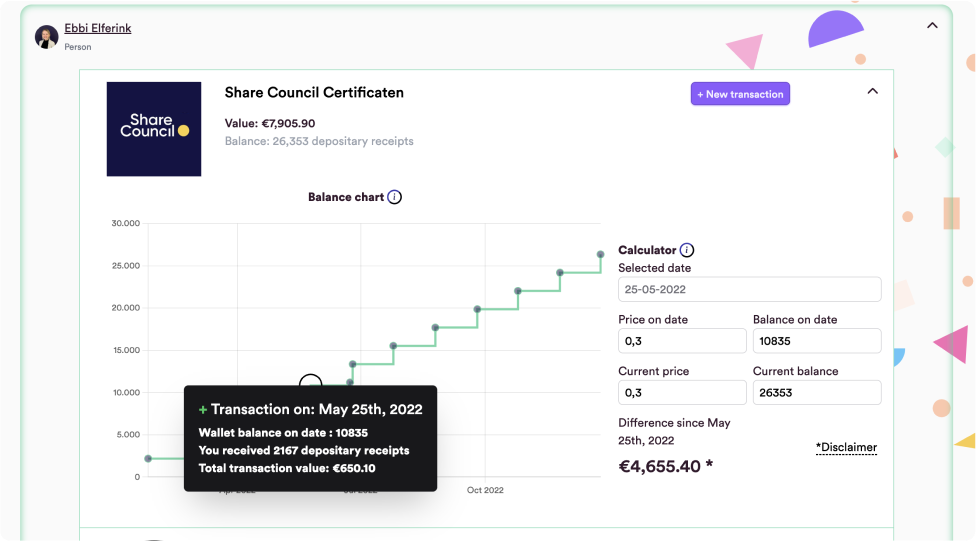Show Balance chart info icon
The height and width of the screenshot is (541, 976).
click(x=395, y=197)
